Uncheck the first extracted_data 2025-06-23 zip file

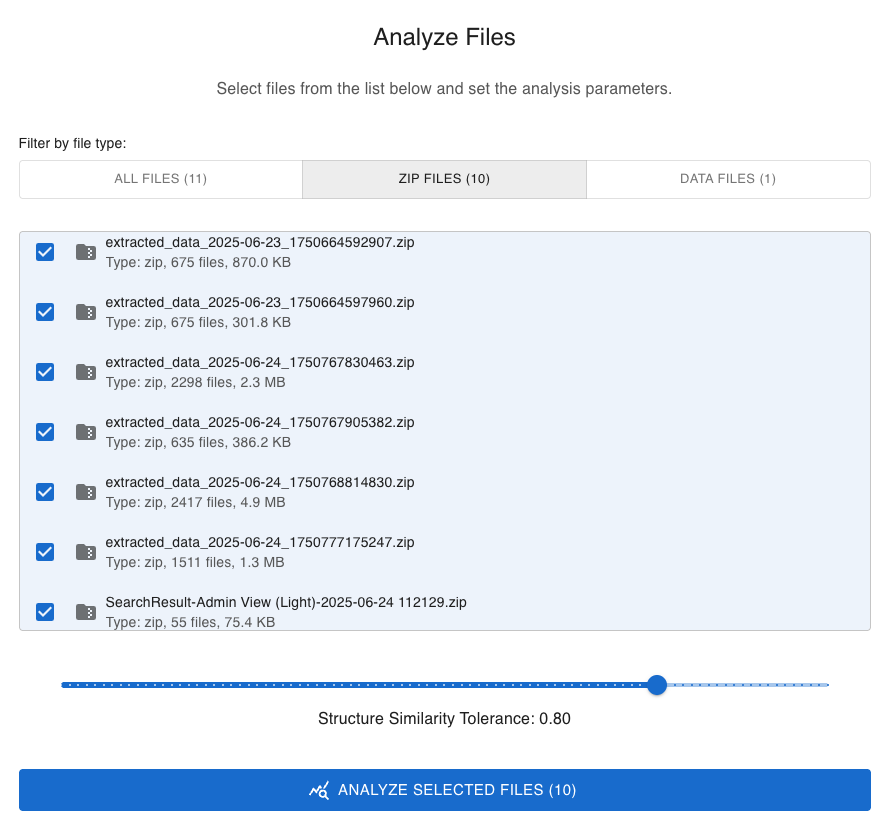coord(44,252)
